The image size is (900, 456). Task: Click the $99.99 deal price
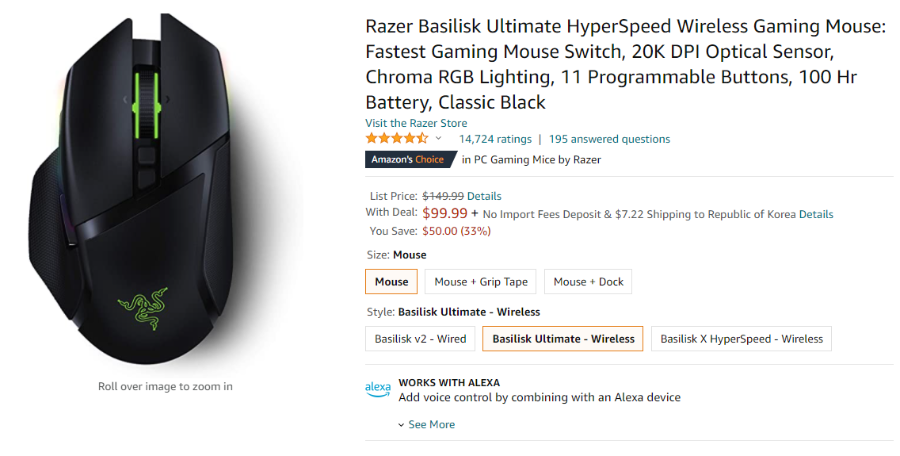445,213
